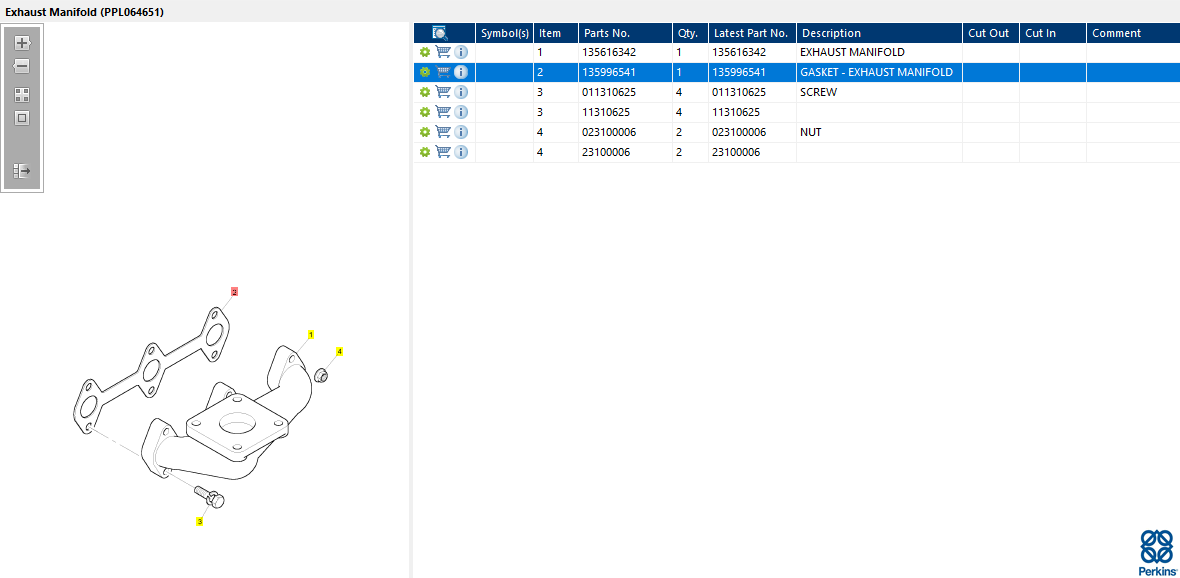1180x578 pixels.
Task: Click the search icon in table header
Action: (x=440, y=33)
